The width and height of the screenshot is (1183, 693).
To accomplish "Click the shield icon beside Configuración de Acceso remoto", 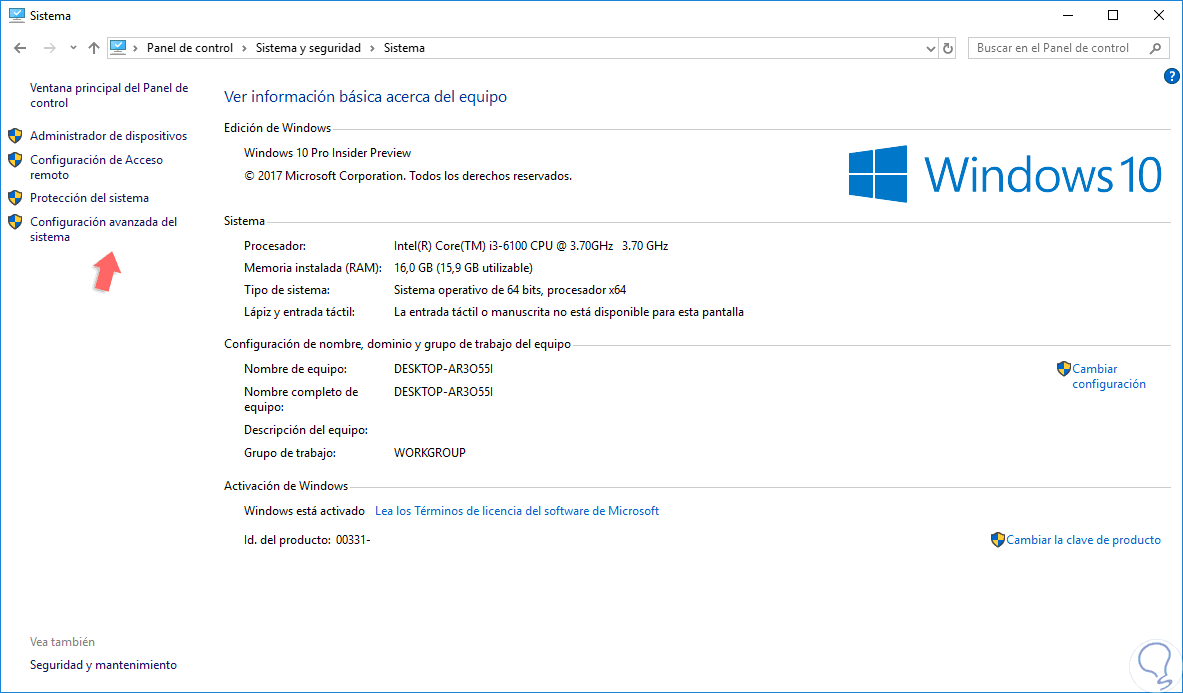I will [15, 160].
